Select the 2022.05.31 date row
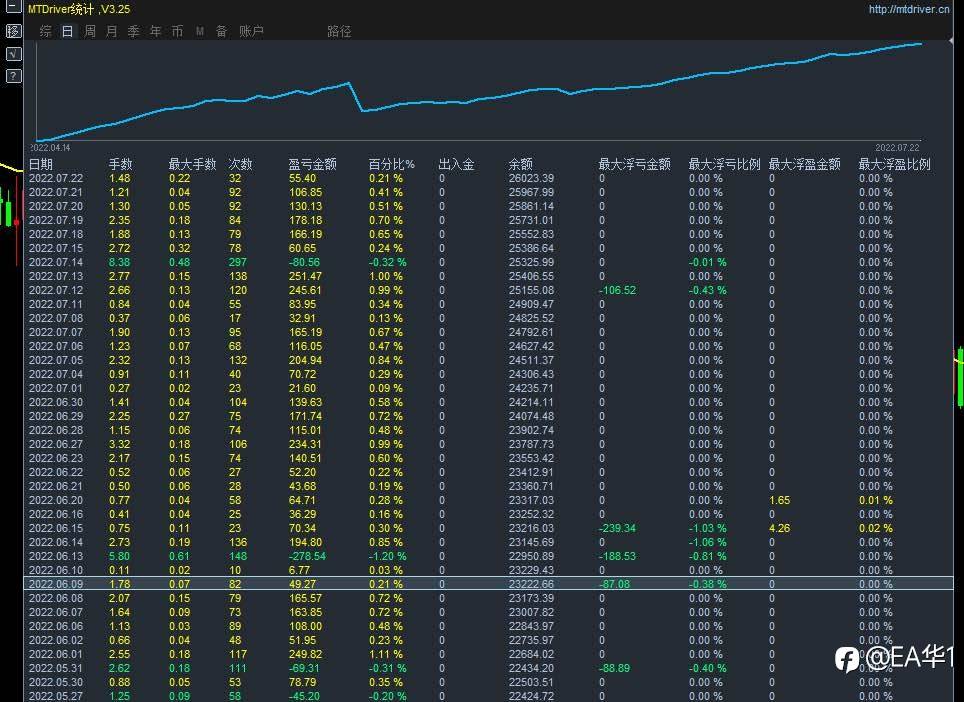964x702 pixels. pos(489,668)
